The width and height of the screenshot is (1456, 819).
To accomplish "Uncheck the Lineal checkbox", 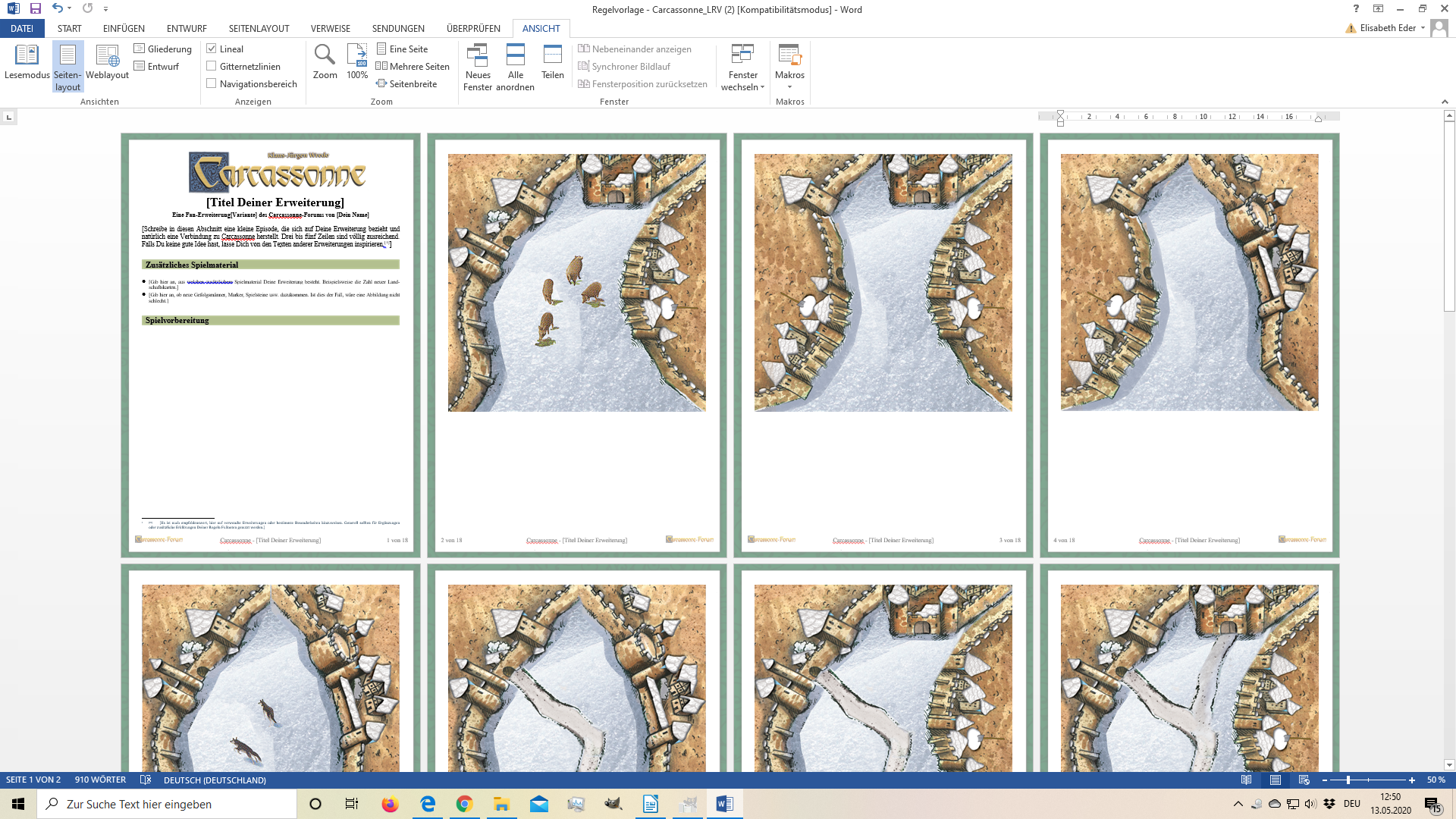I will pyautogui.click(x=212, y=49).
